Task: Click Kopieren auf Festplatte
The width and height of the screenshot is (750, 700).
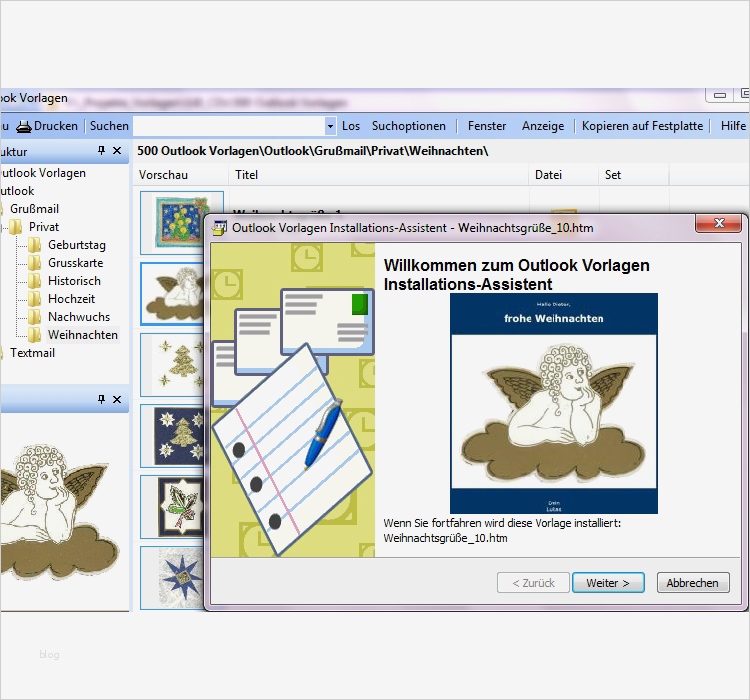Action: point(642,126)
